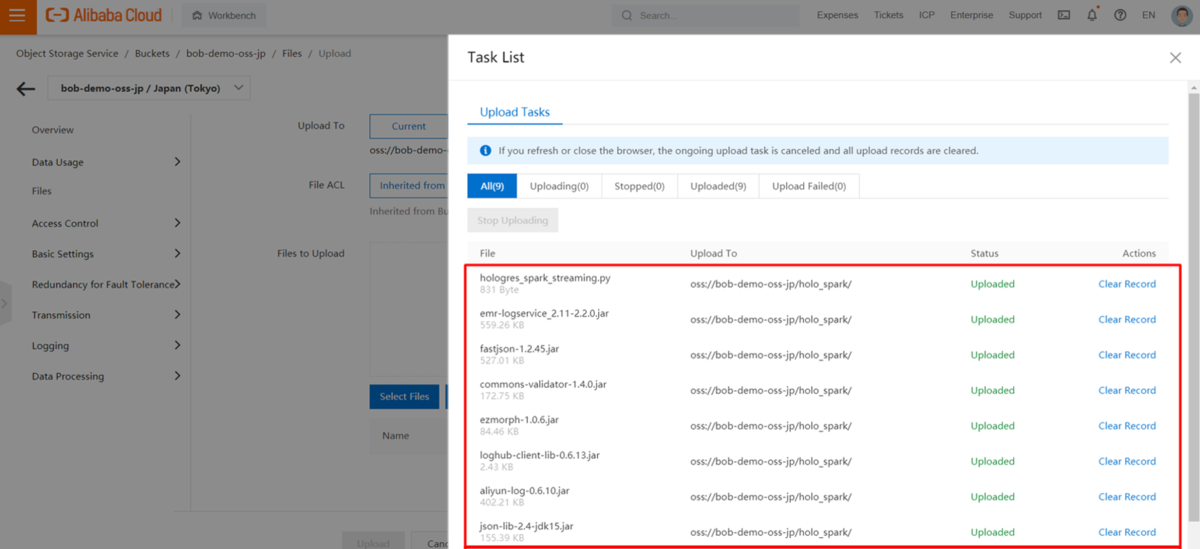Show the Uploaded(9) filter
Screen dimensions: 1200x549
(718, 186)
